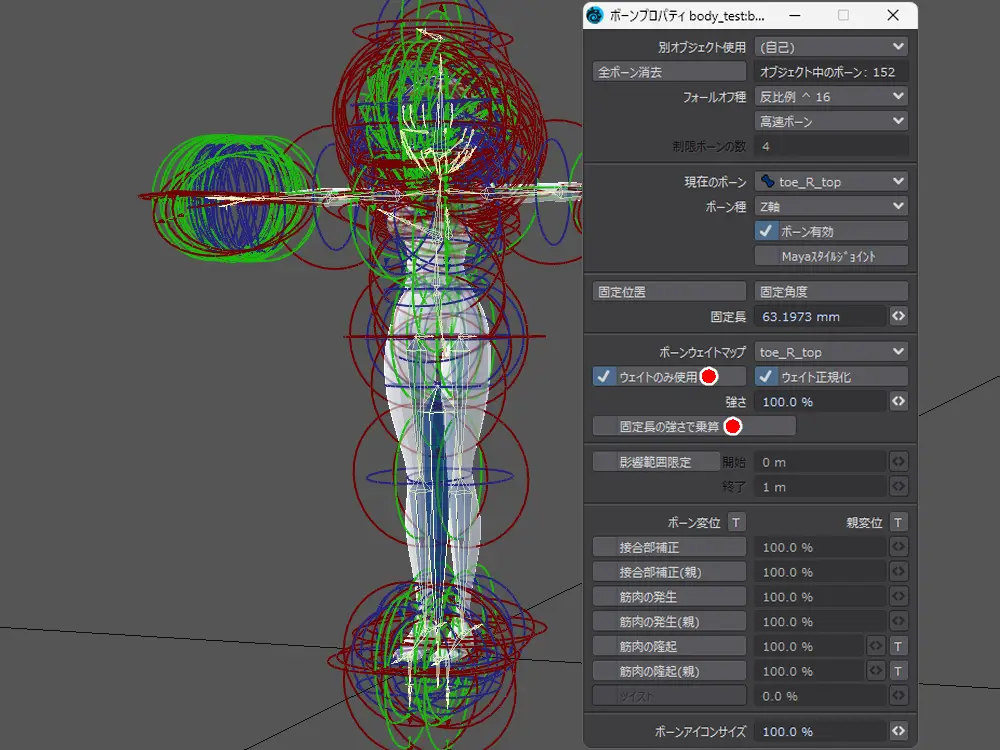Click LightWave app icon in title bar
The image size is (1000, 750).
pos(596,16)
